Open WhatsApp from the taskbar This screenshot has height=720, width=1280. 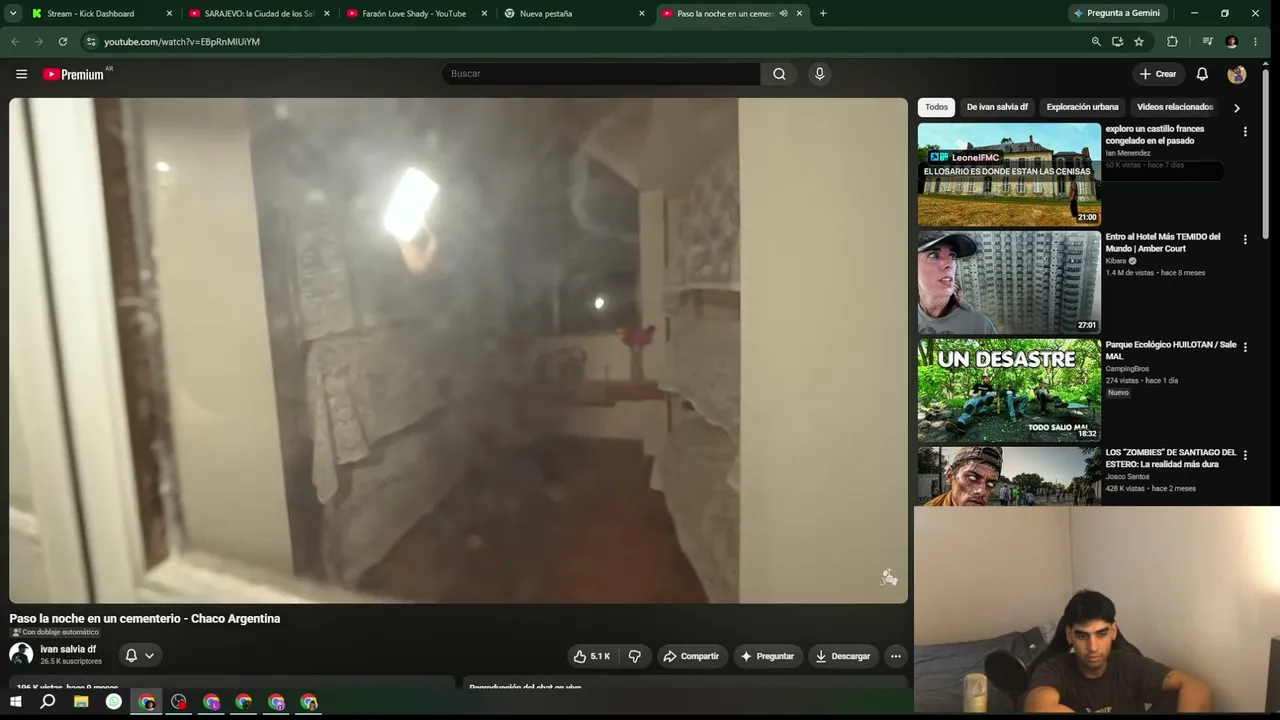point(114,702)
